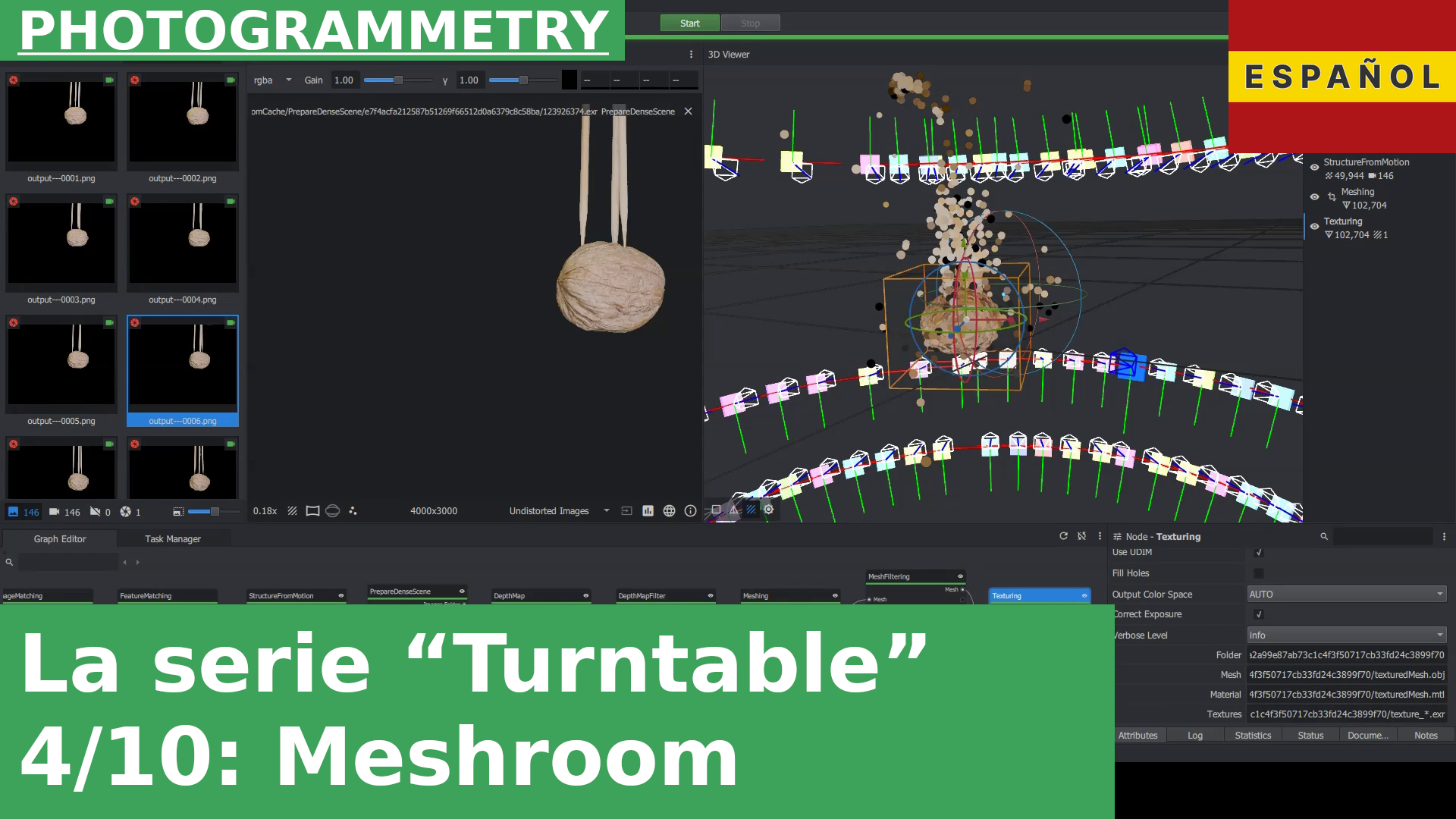This screenshot has width=1456, height=819.
Task: Click the output arrow icon beside Undistorted Images
Action: click(626, 511)
